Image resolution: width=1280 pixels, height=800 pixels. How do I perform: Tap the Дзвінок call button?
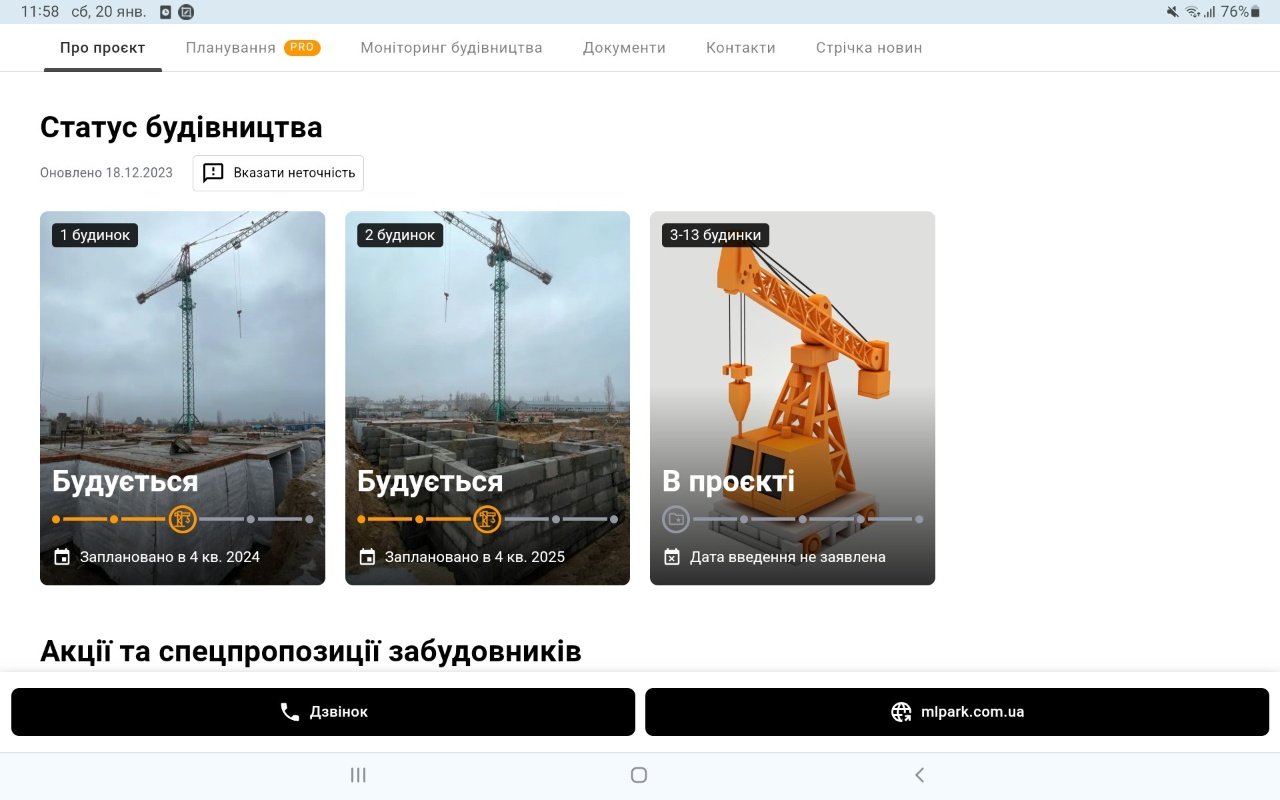pos(323,712)
